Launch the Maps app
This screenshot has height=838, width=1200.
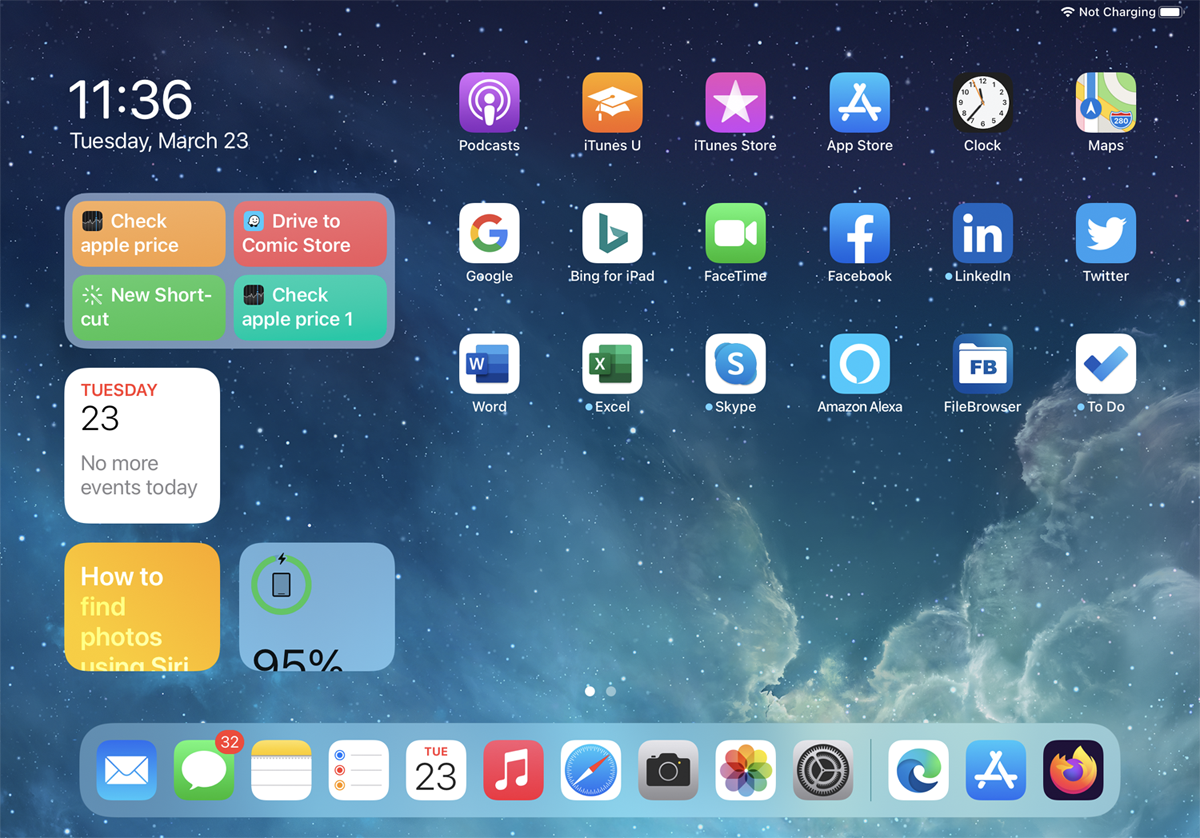click(1106, 102)
